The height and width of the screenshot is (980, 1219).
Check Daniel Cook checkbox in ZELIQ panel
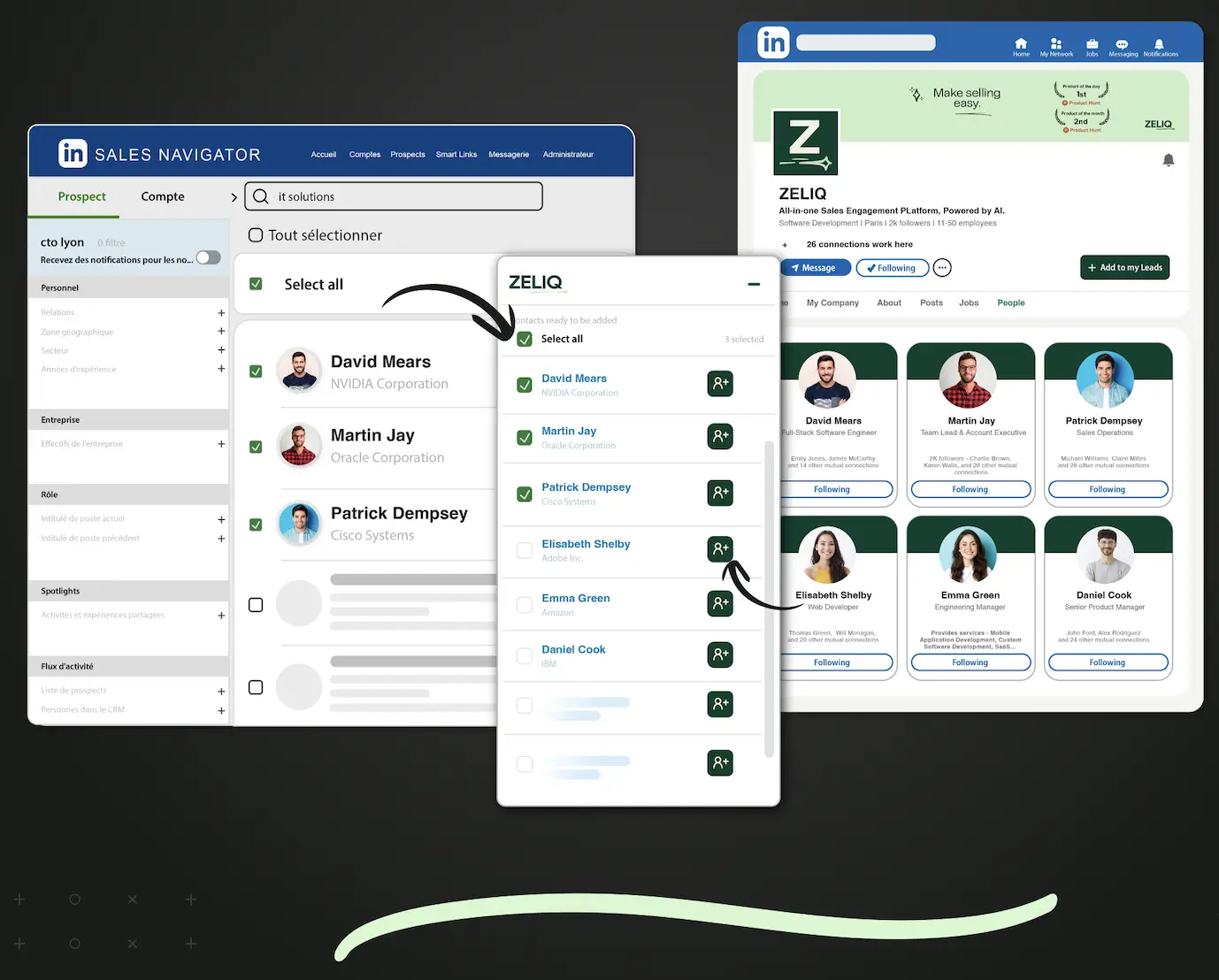pyautogui.click(x=525, y=655)
